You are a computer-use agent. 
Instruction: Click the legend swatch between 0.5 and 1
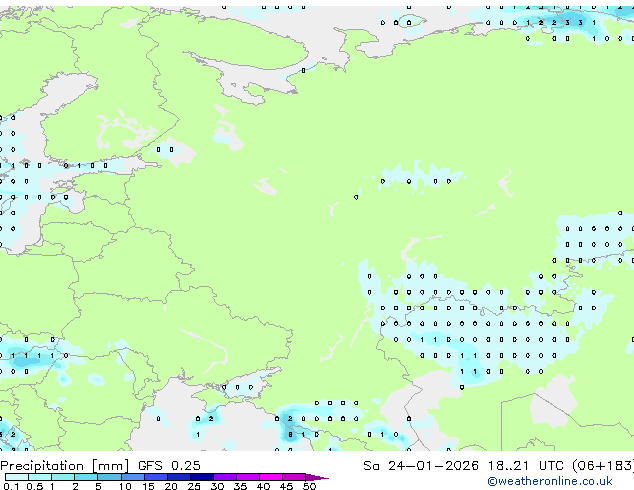40,477
